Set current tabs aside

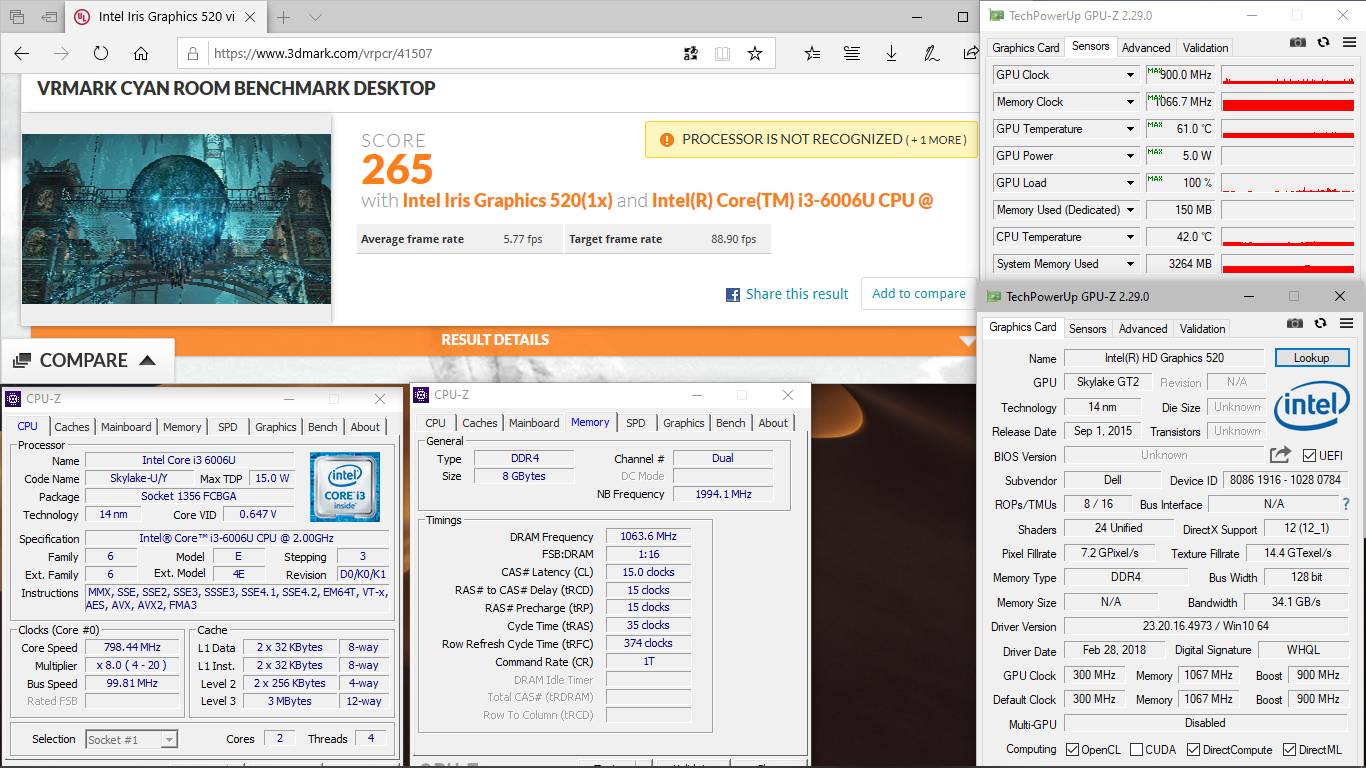49,17
